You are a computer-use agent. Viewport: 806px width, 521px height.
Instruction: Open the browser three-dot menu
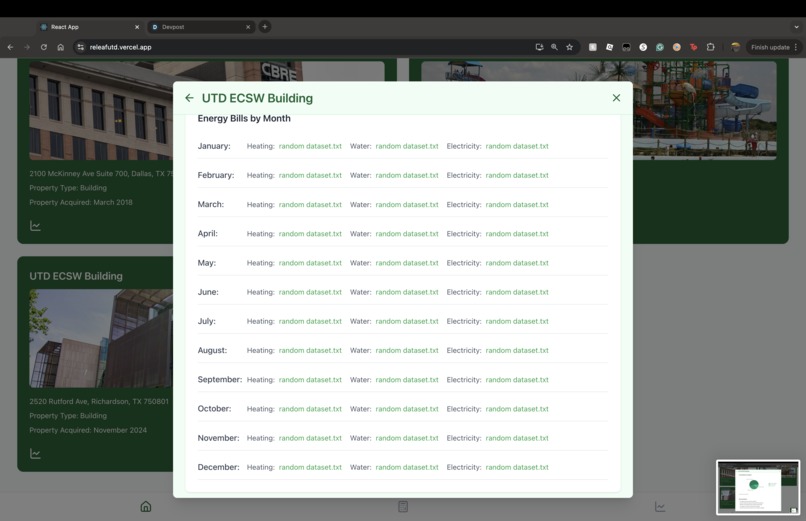click(796, 47)
